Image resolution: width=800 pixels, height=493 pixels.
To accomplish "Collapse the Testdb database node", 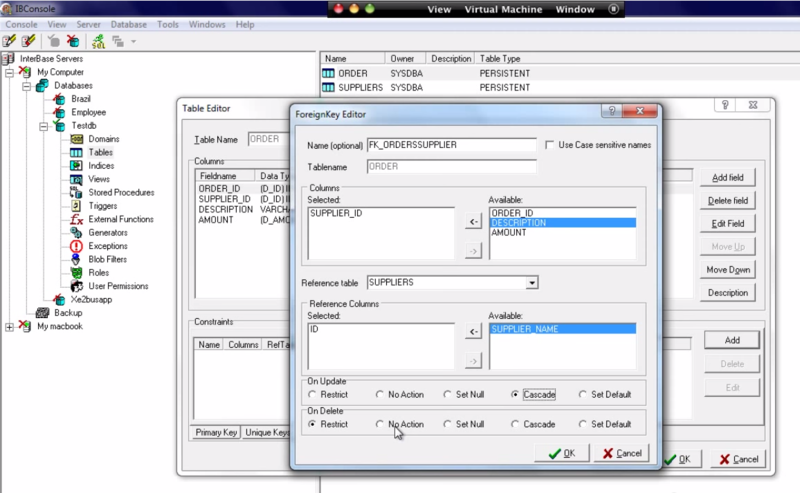I will [44, 126].
